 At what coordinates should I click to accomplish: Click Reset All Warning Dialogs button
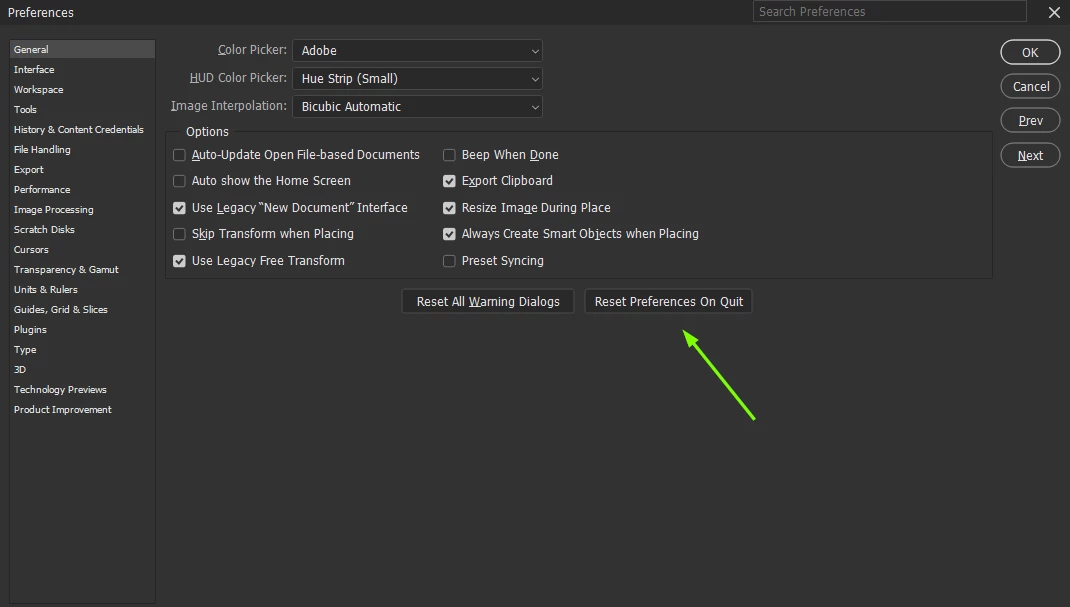[x=488, y=301]
